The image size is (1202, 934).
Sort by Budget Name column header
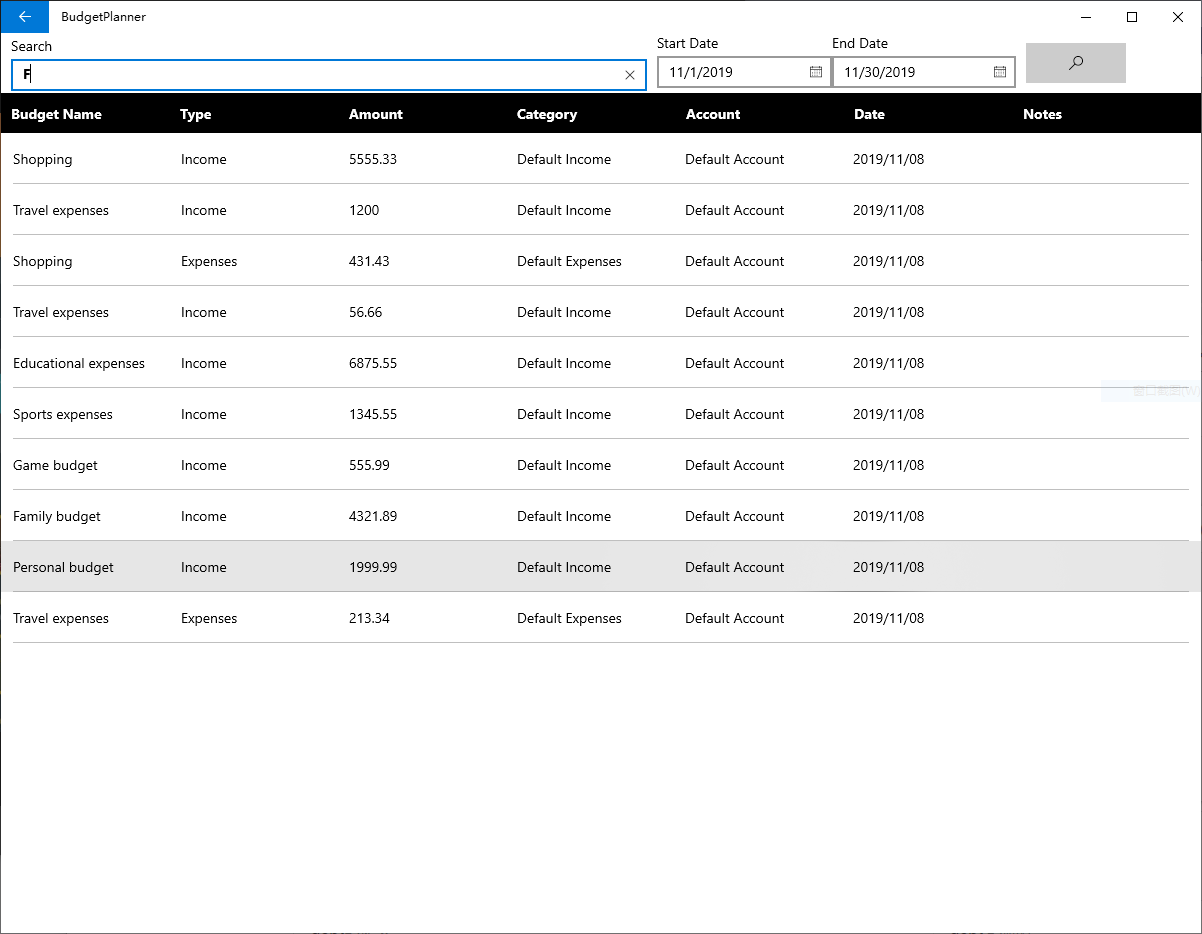coord(56,114)
